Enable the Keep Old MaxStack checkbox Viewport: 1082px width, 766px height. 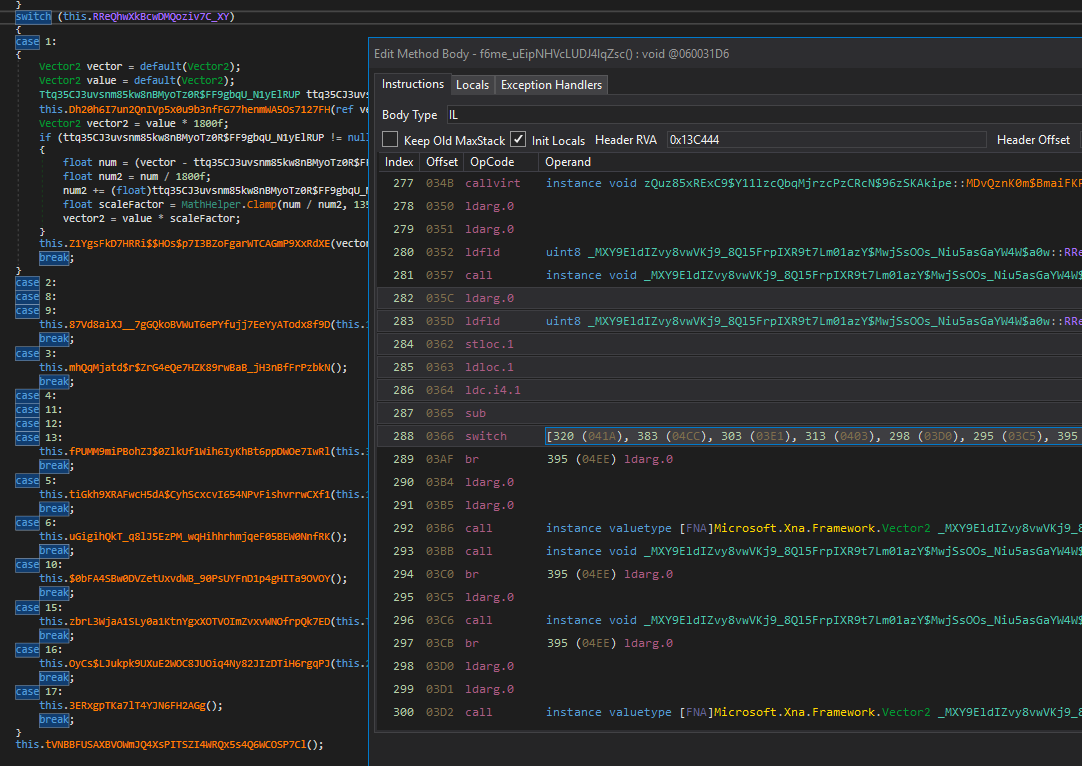point(391,140)
